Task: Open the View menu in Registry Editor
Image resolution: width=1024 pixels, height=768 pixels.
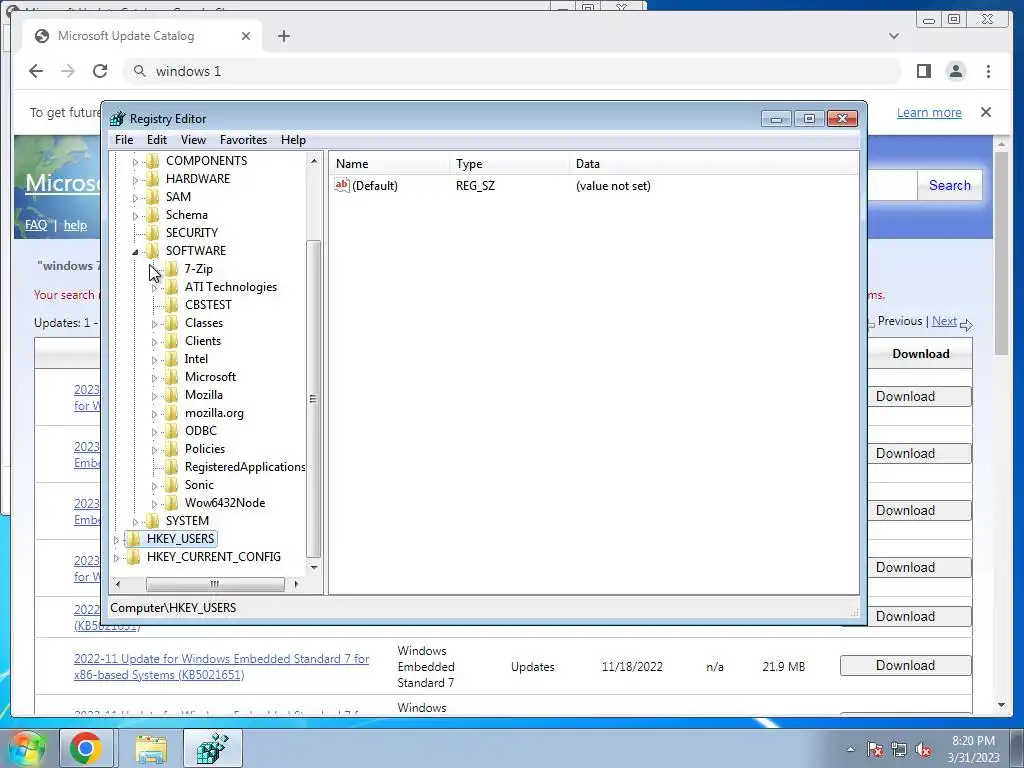Action: (x=193, y=140)
